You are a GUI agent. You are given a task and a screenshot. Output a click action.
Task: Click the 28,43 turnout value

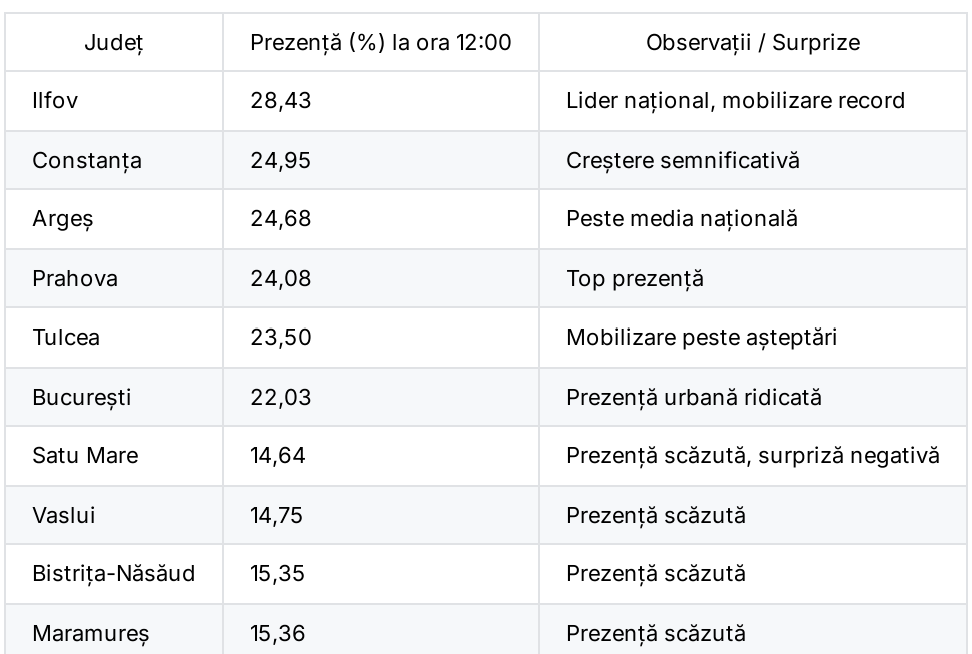coord(281,100)
